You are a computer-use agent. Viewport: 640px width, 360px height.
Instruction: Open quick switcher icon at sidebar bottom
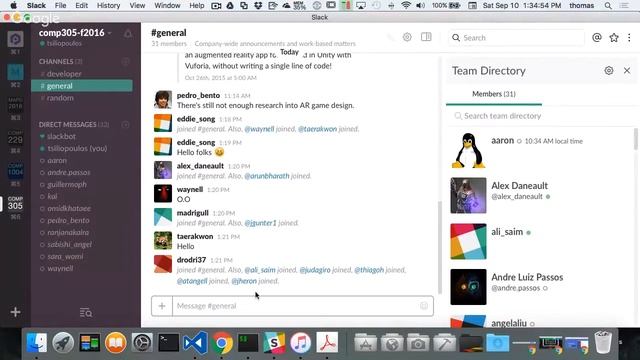tap(86, 313)
